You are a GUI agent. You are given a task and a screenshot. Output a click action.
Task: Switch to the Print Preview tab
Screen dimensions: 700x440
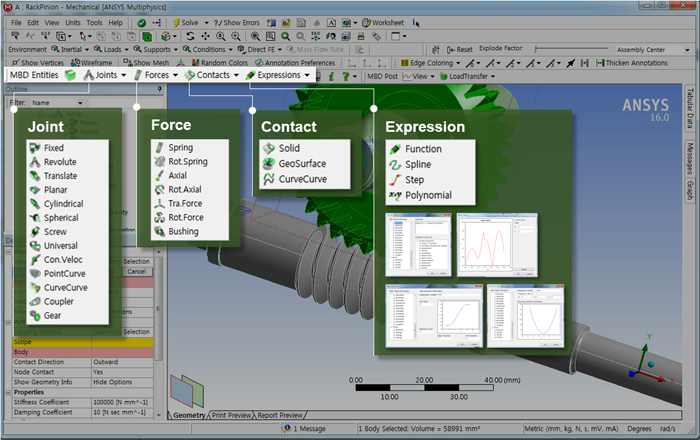coord(231,415)
